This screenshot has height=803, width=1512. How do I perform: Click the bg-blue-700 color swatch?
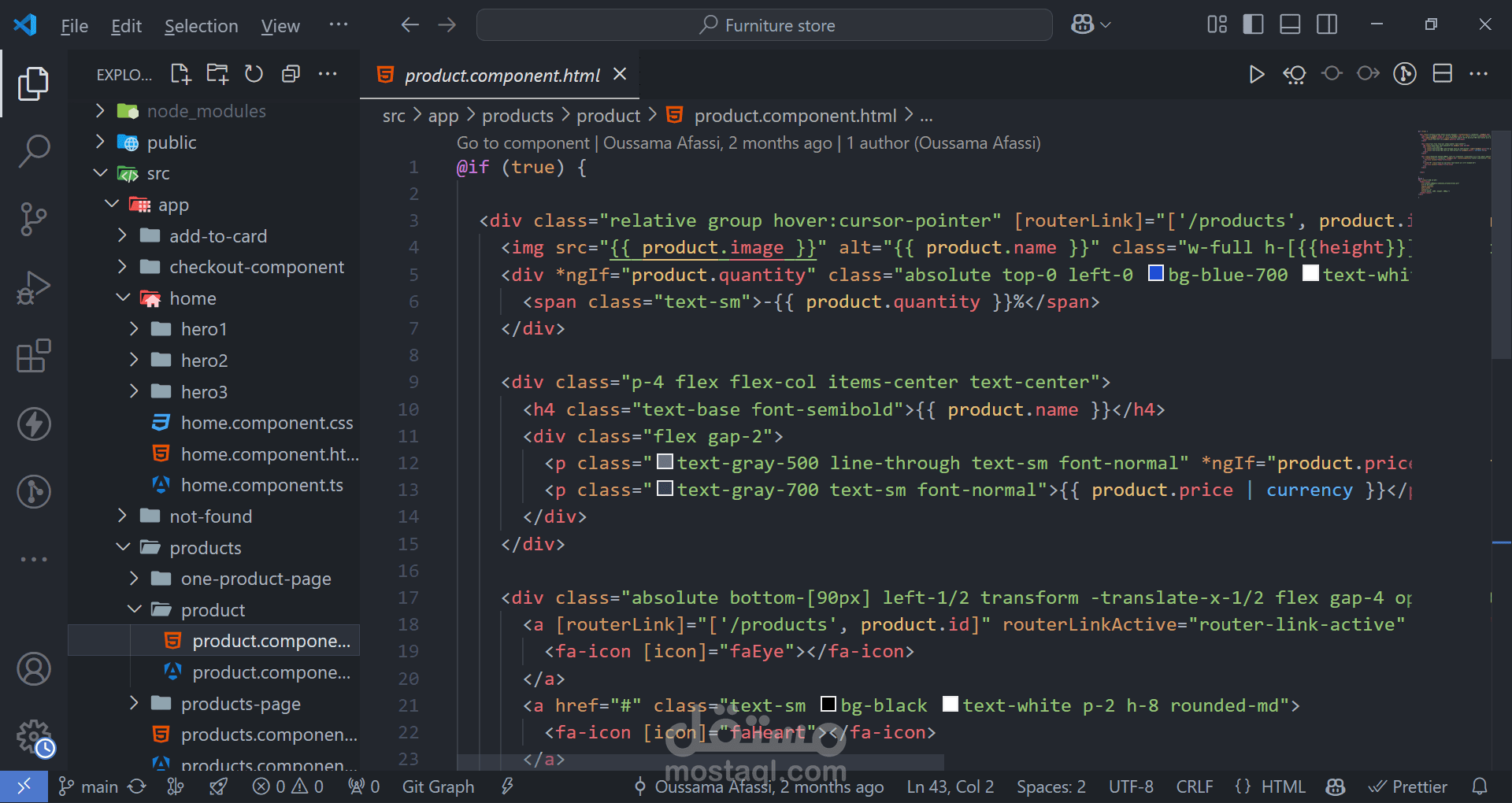coord(1156,273)
